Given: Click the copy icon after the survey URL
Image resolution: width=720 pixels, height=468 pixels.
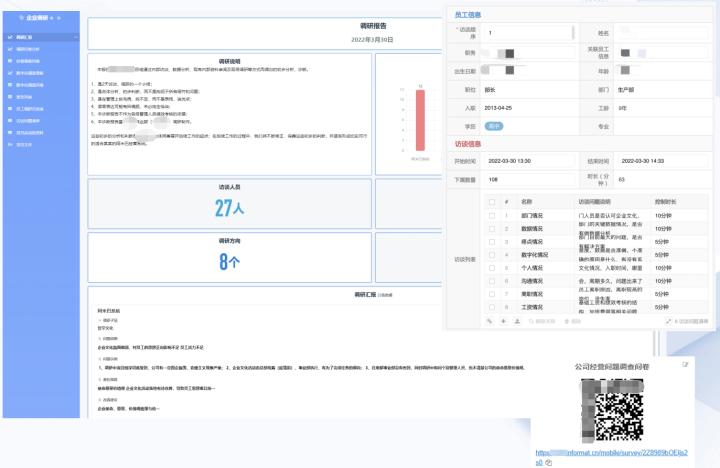Looking at the screenshot, I should point(550,464).
